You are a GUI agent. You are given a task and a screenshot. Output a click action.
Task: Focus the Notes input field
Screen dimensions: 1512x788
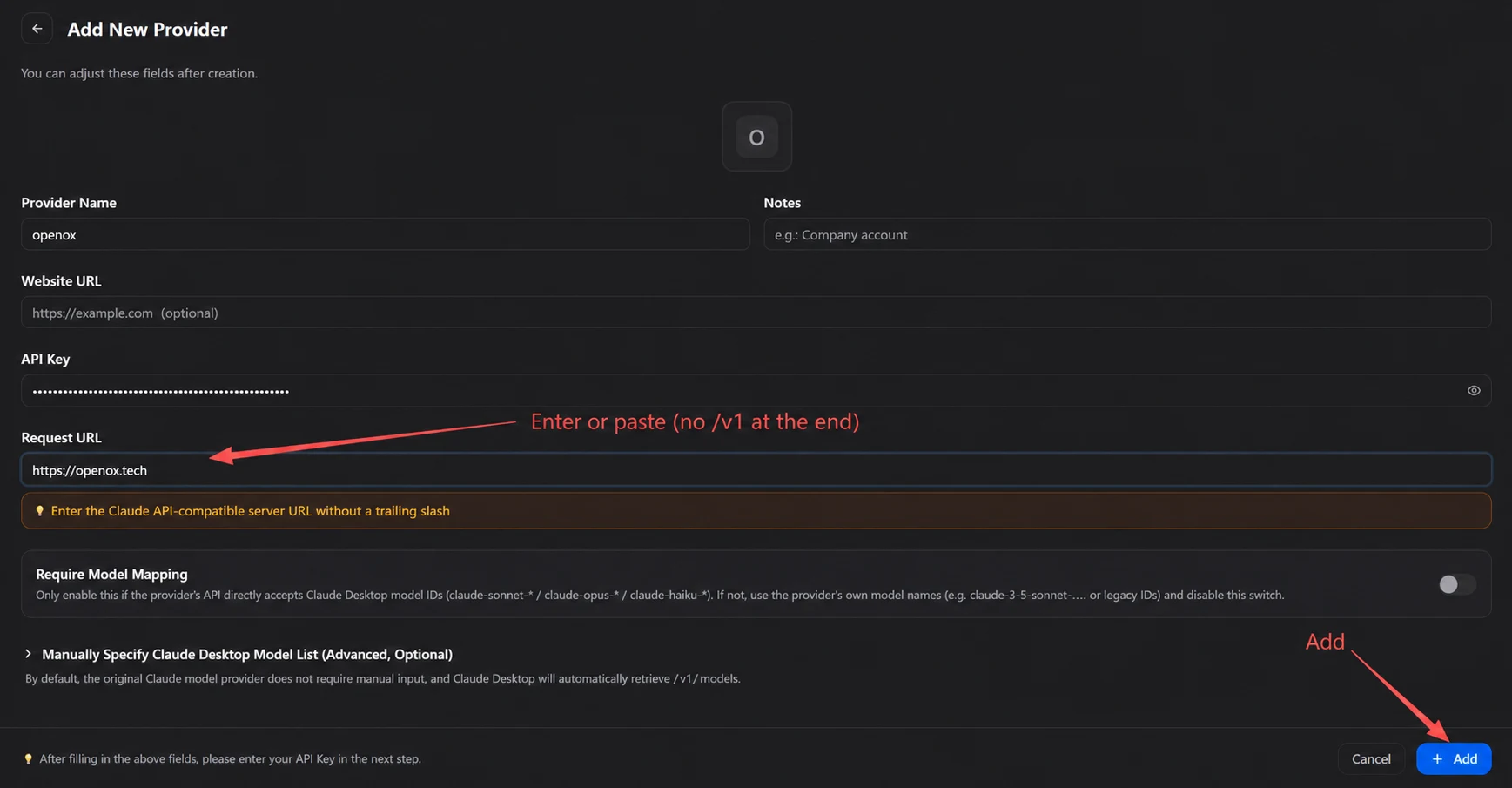click(1127, 234)
